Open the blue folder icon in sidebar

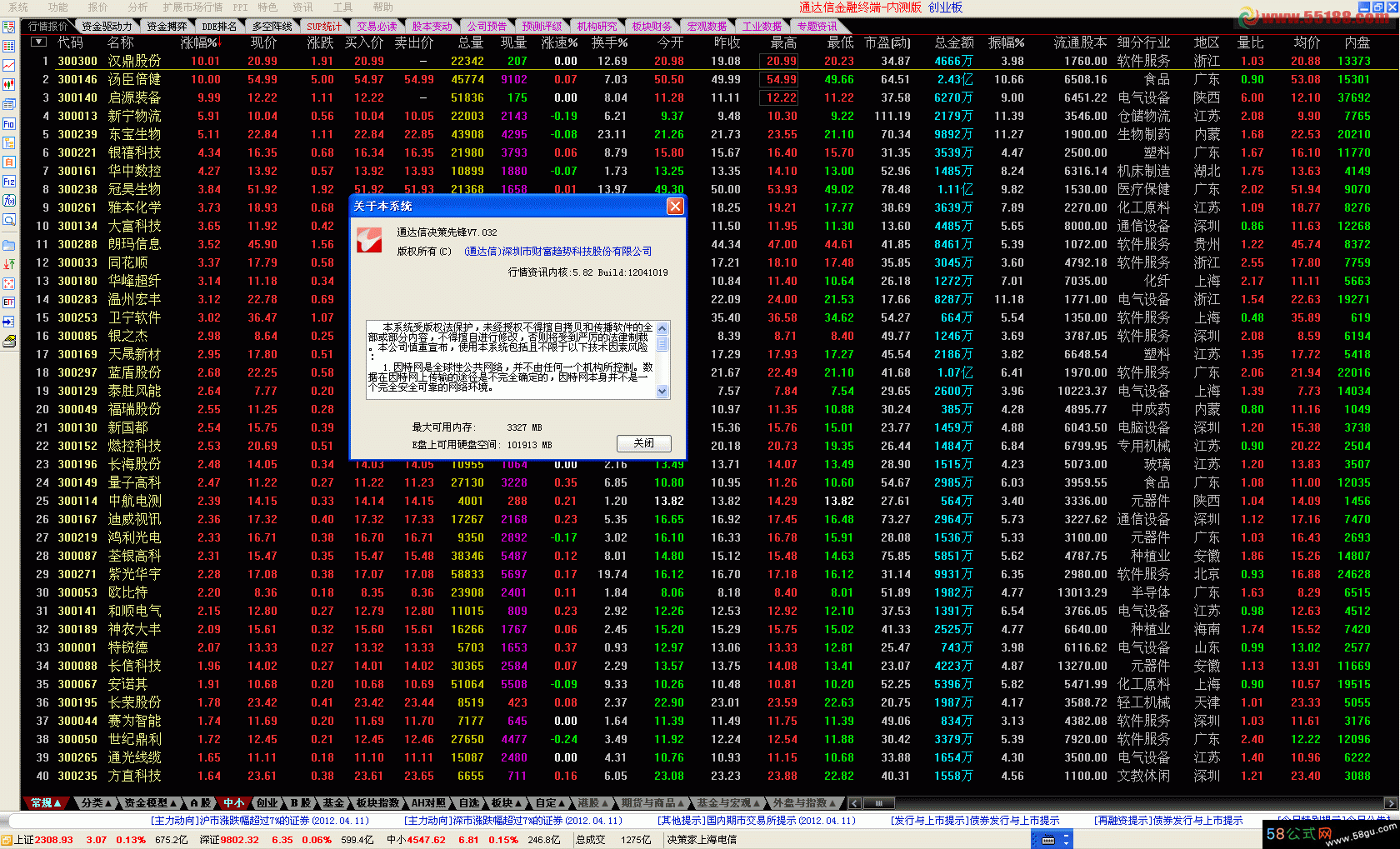tap(9, 245)
